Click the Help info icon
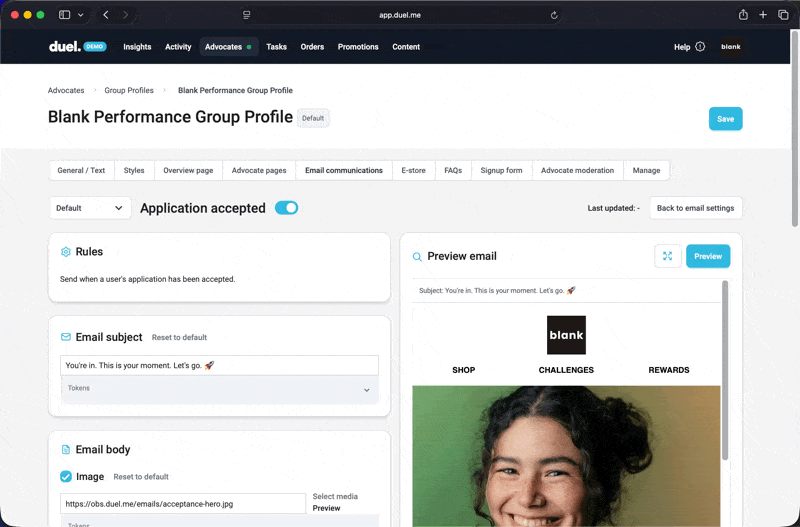 click(700, 47)
